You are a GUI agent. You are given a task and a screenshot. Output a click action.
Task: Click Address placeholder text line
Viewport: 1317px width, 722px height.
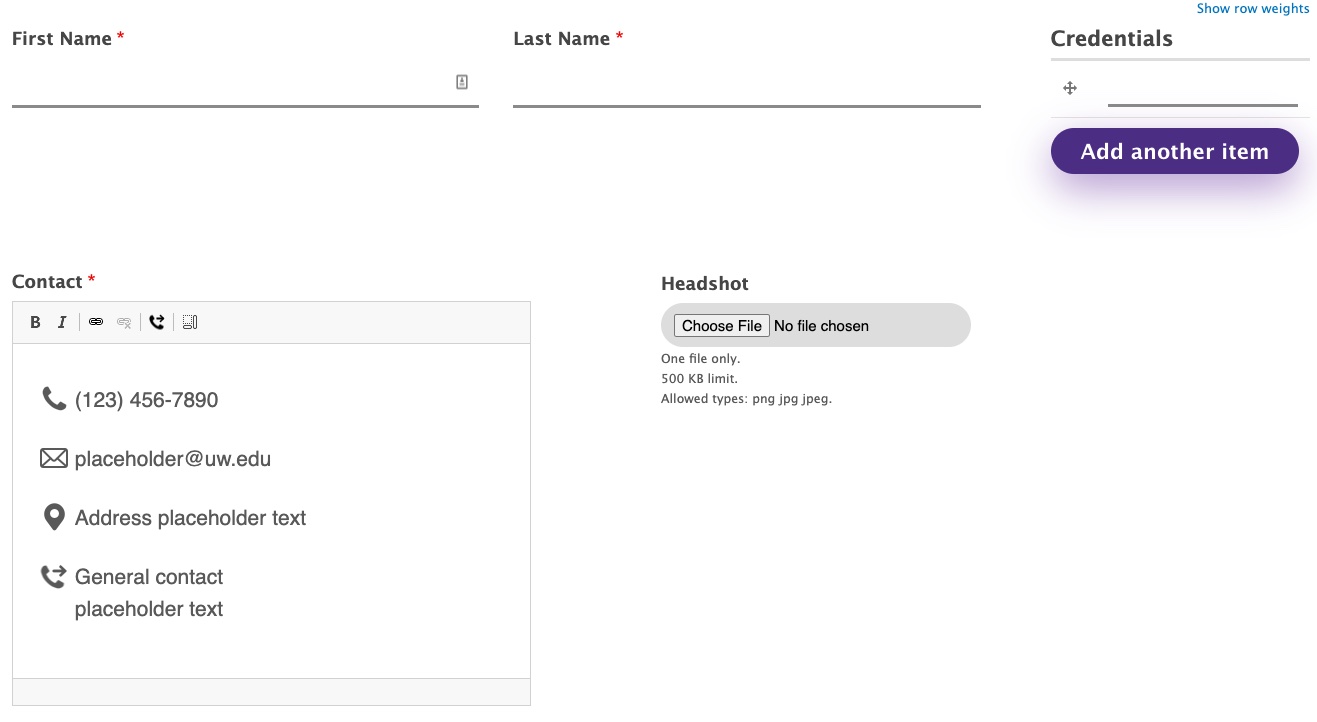191,518
